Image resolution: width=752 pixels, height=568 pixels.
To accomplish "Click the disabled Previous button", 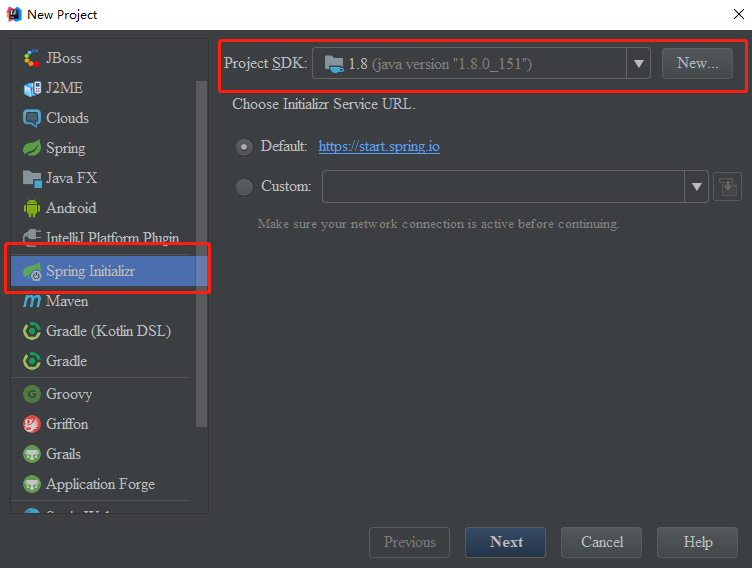I will pos(410,542).
